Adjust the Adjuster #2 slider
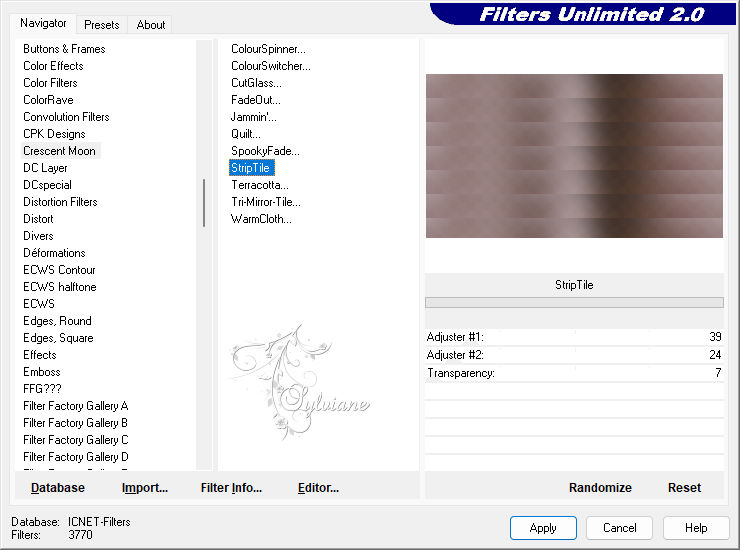Image resolution: width=740 pixels, height=550 pixels. point(574,355)
